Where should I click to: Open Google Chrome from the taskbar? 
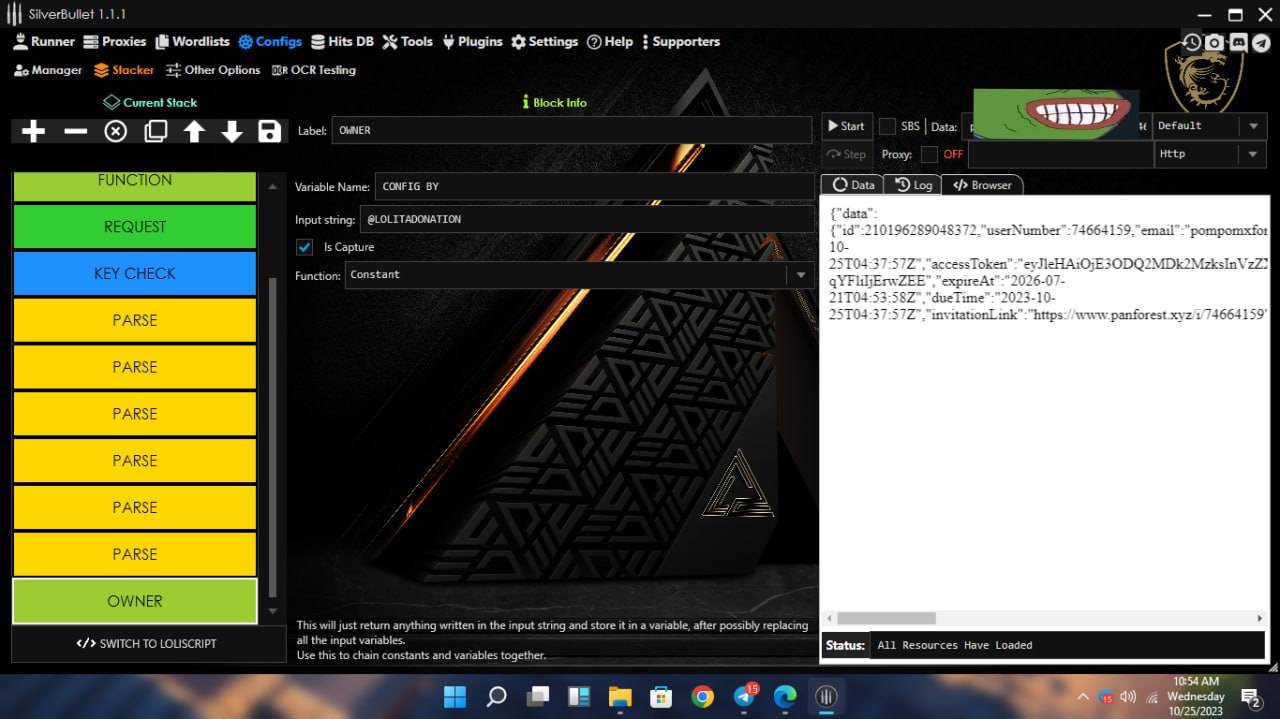click(x=702, y=696)
